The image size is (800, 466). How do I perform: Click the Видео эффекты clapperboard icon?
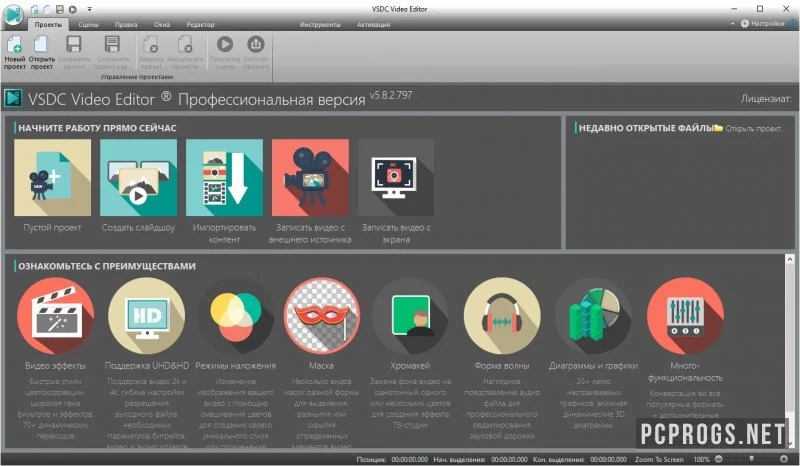click(x=55, y=316)
